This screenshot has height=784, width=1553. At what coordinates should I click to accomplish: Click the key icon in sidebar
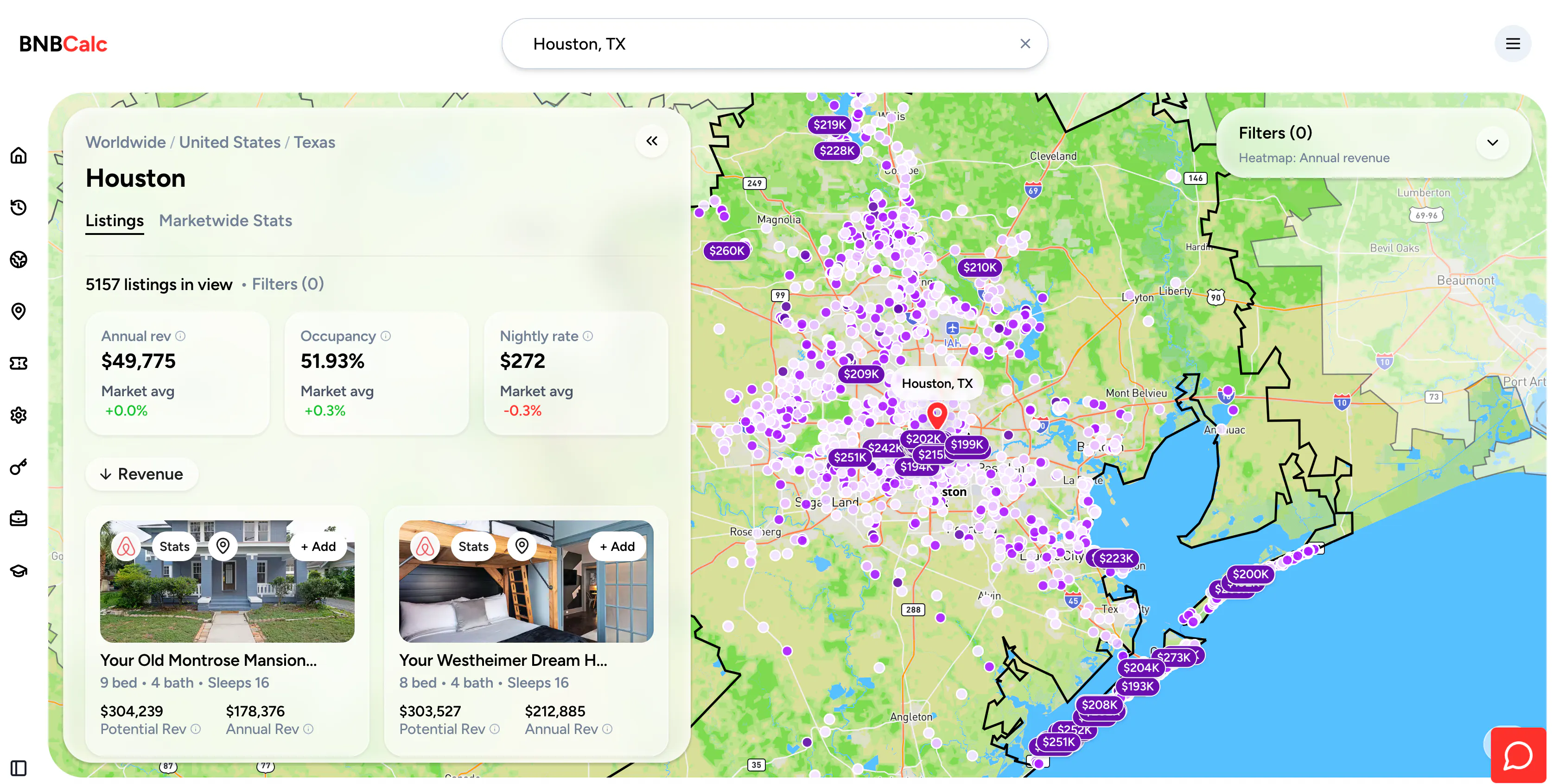(x=19, y=467)
